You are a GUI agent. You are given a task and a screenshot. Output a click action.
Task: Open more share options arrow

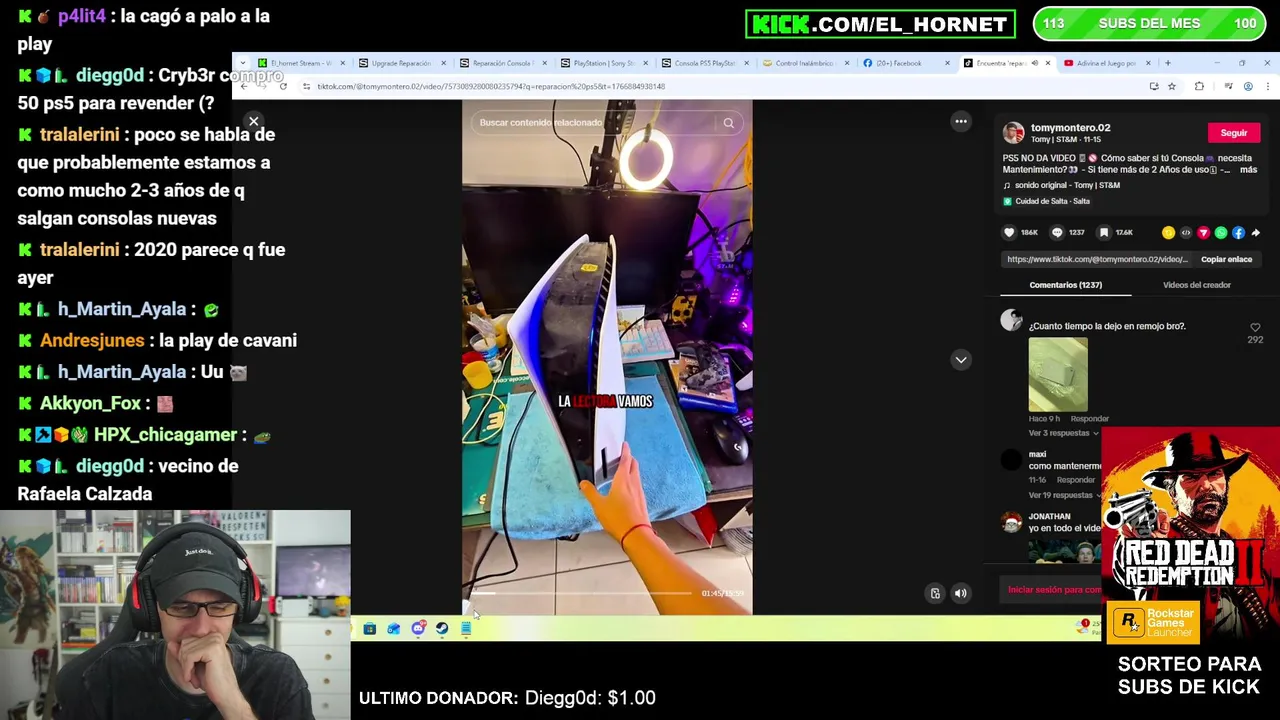[1256, 233]
